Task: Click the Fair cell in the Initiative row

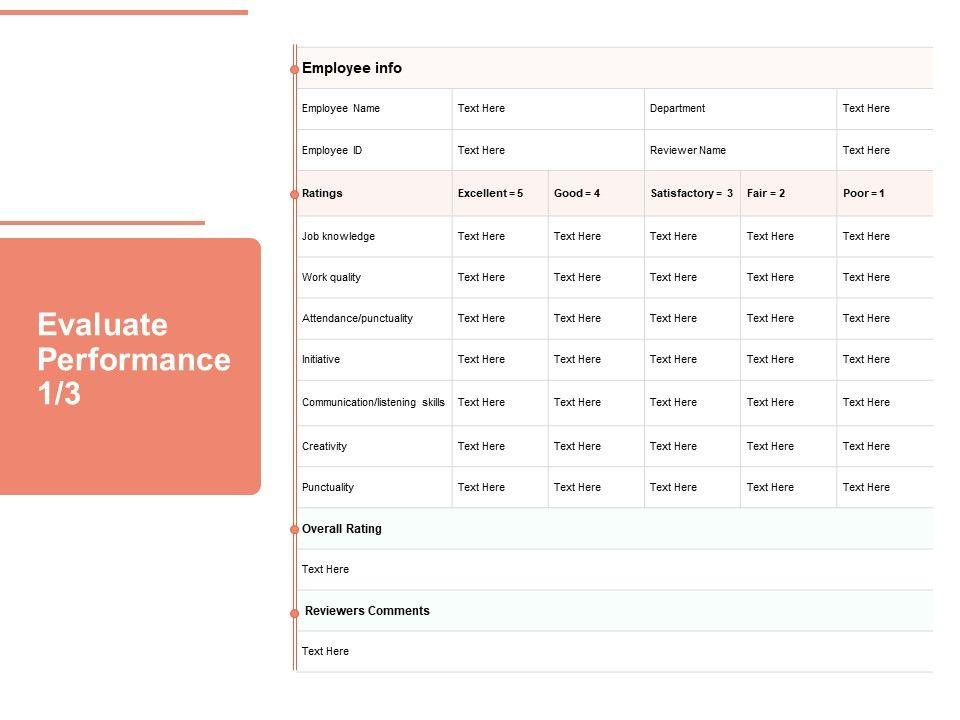Action: tap(770, 360)
